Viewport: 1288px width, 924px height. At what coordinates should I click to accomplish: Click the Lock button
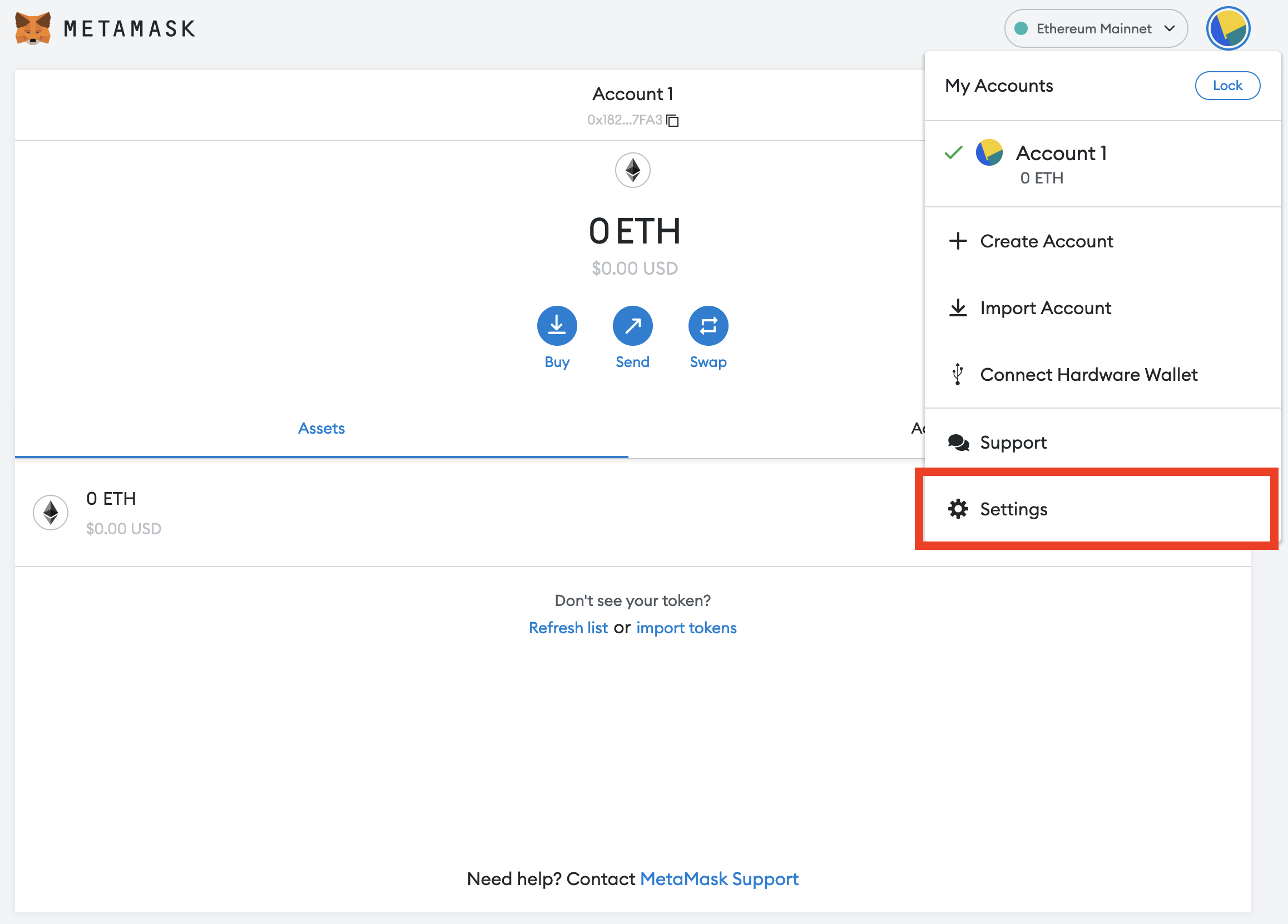tap(1227, 86)
